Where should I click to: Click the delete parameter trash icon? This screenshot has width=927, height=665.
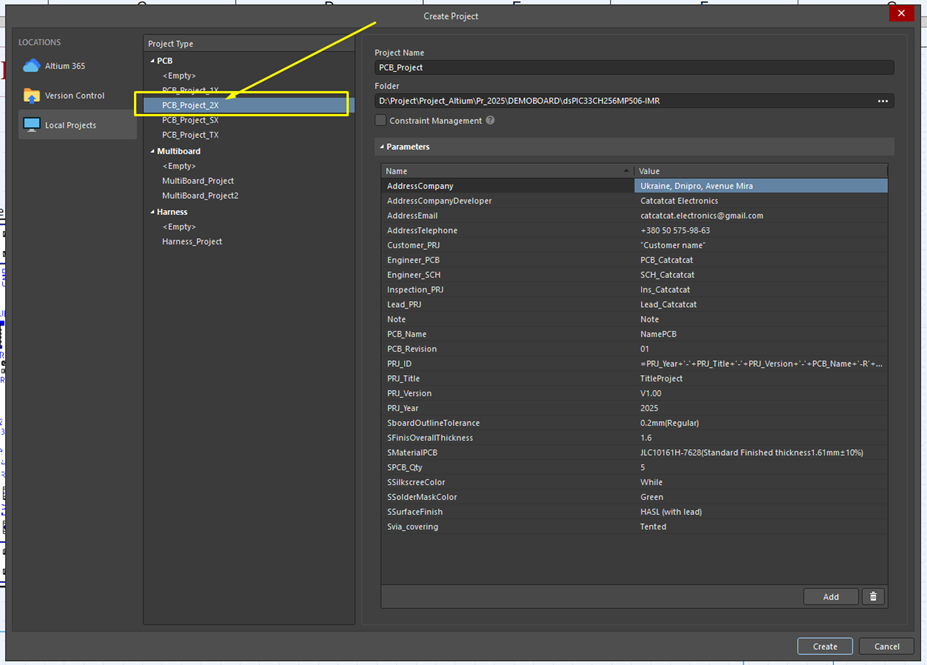point(874,596)
